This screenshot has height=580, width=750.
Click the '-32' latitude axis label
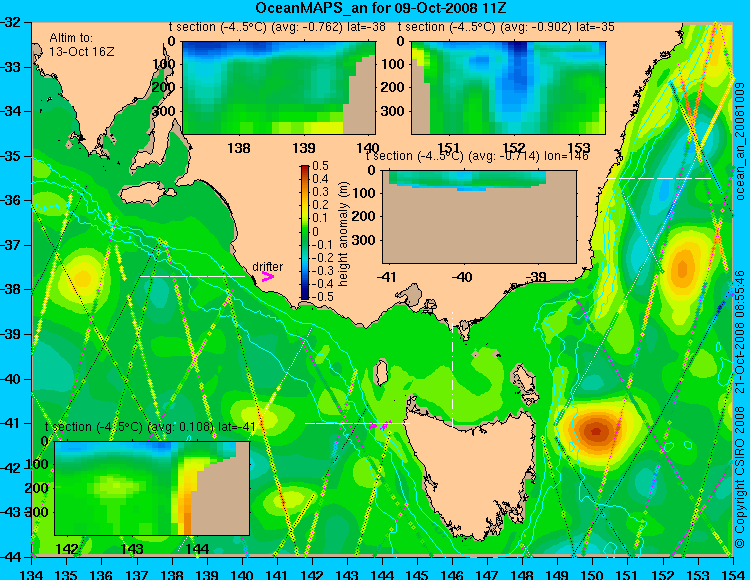[11, 22]
